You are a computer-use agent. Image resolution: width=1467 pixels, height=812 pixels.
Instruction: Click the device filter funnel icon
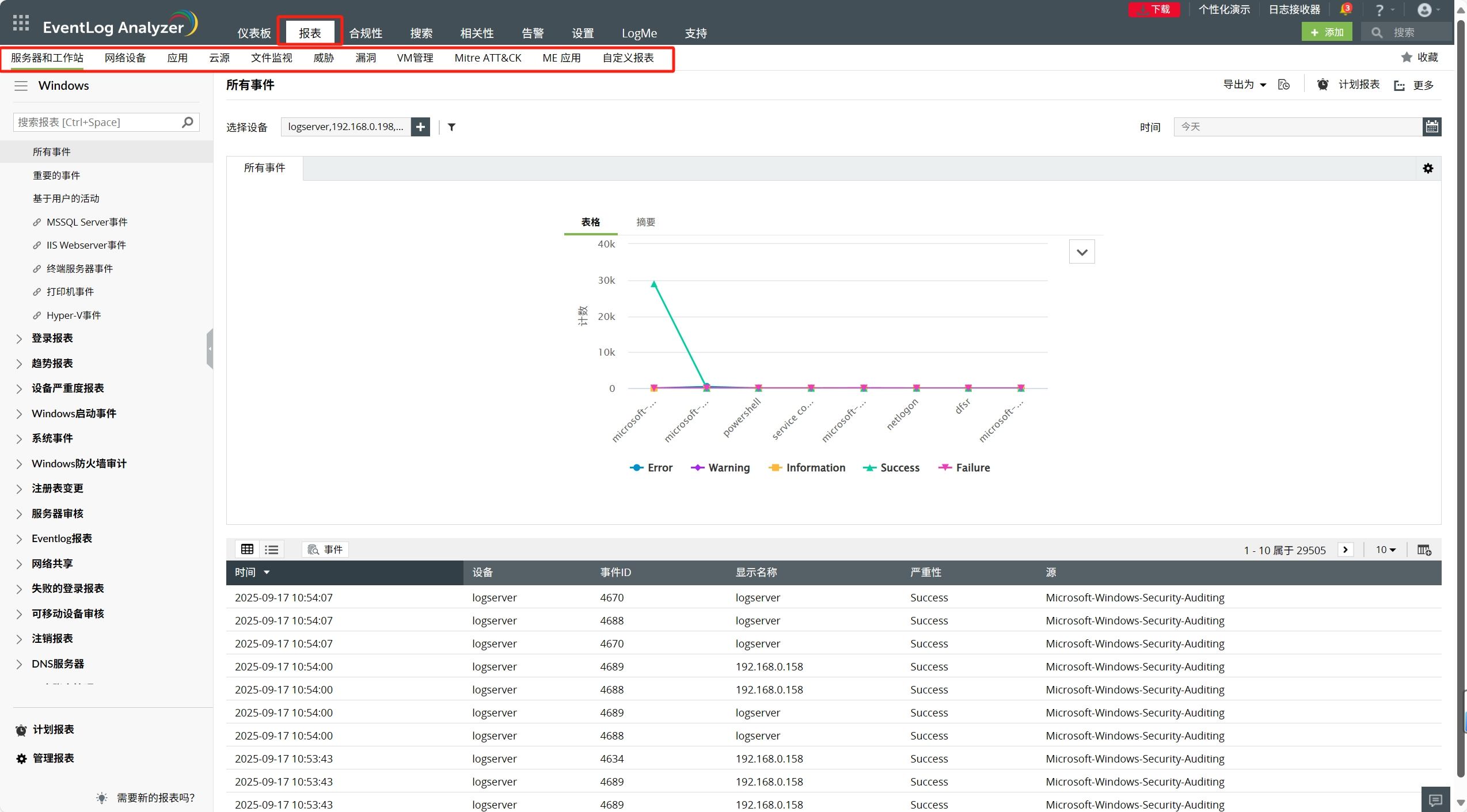click(x=452, y=127)
